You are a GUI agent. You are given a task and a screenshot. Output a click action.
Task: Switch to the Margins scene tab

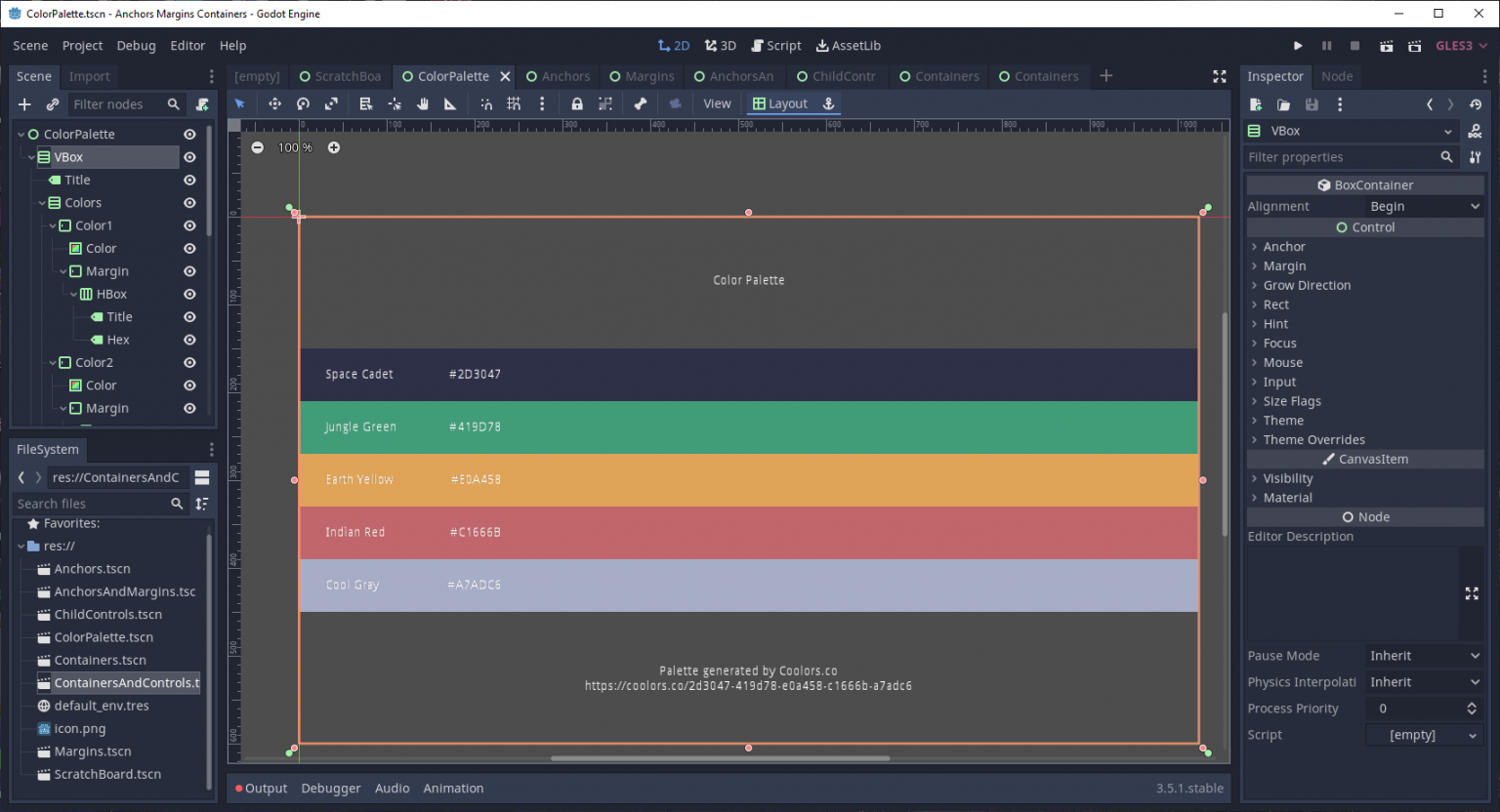(x=642, y=76)
